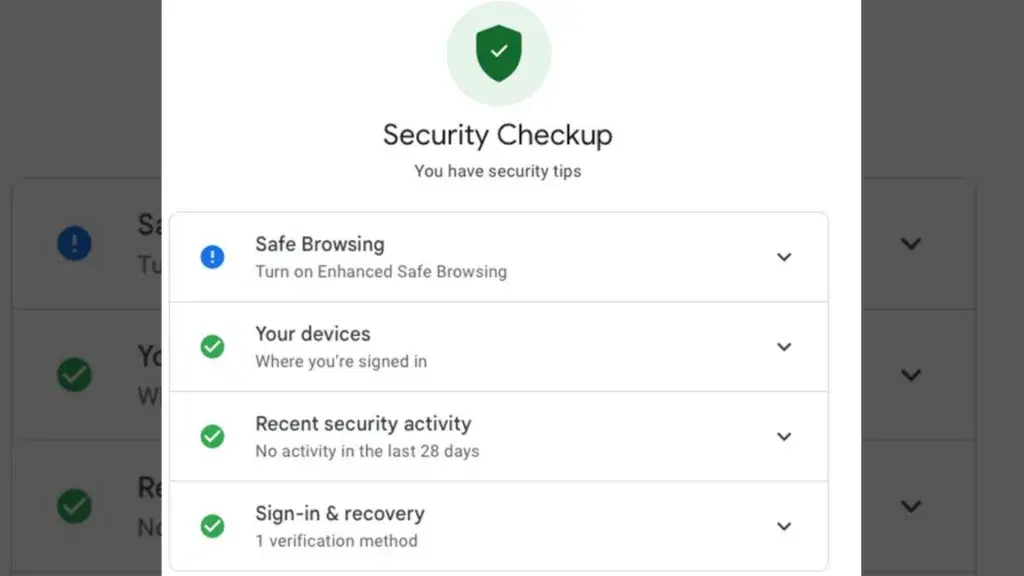This screenshot has width=1024, height=576.
Task: Expand the Safe Browsing section chevron
Action: pos(784,257)
